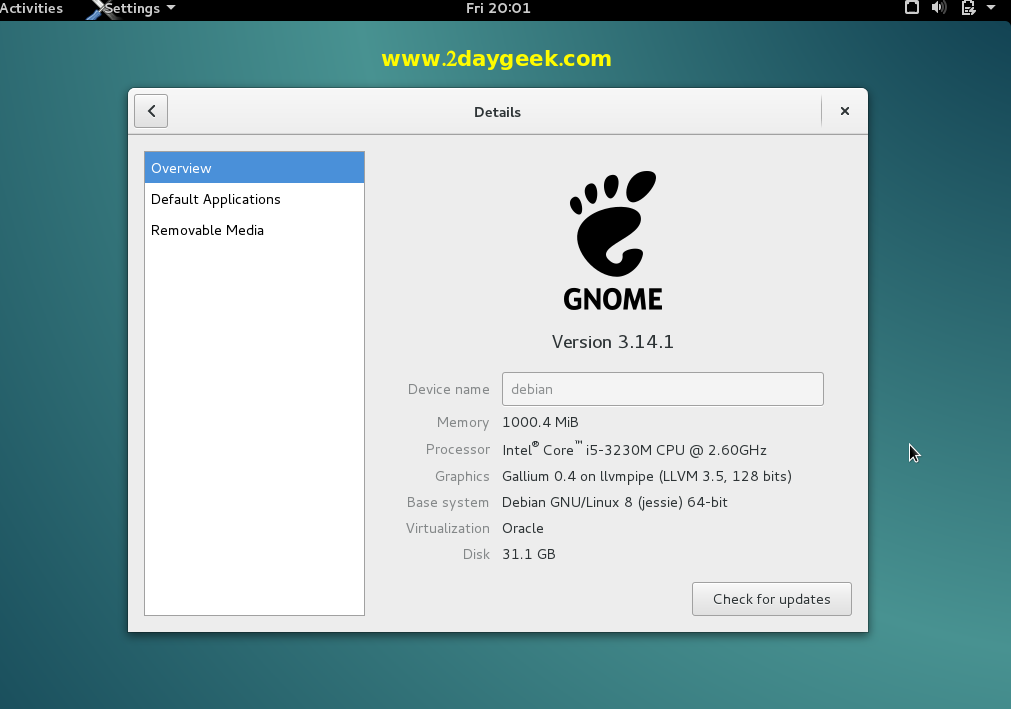This screenshot has height=709, width=1011.
Task: Click the disk value 31.1 GB
Action: [529, 554]
